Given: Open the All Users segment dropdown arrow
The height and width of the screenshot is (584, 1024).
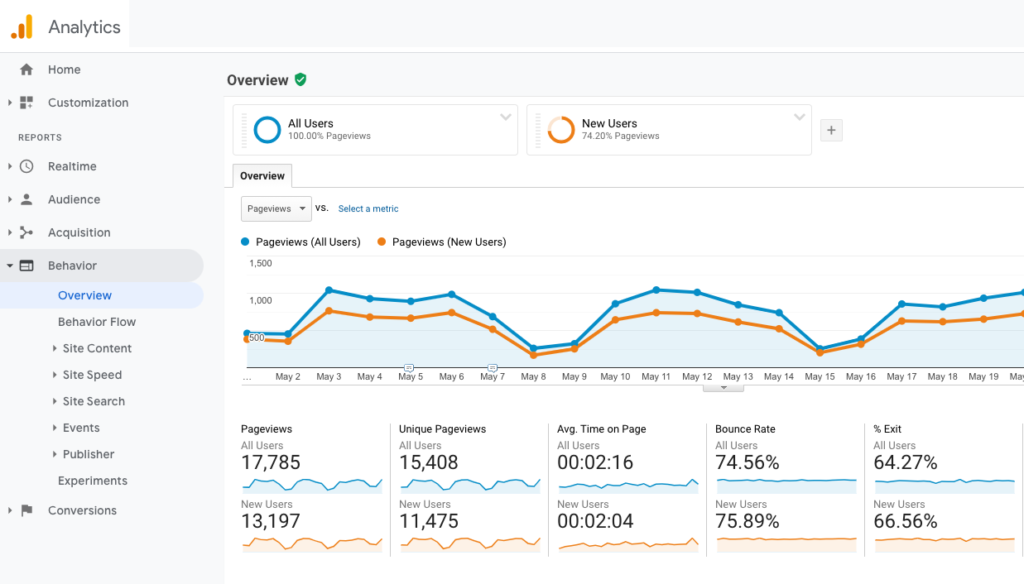Looking at the screenshot, I should click(x=505, y=117).
